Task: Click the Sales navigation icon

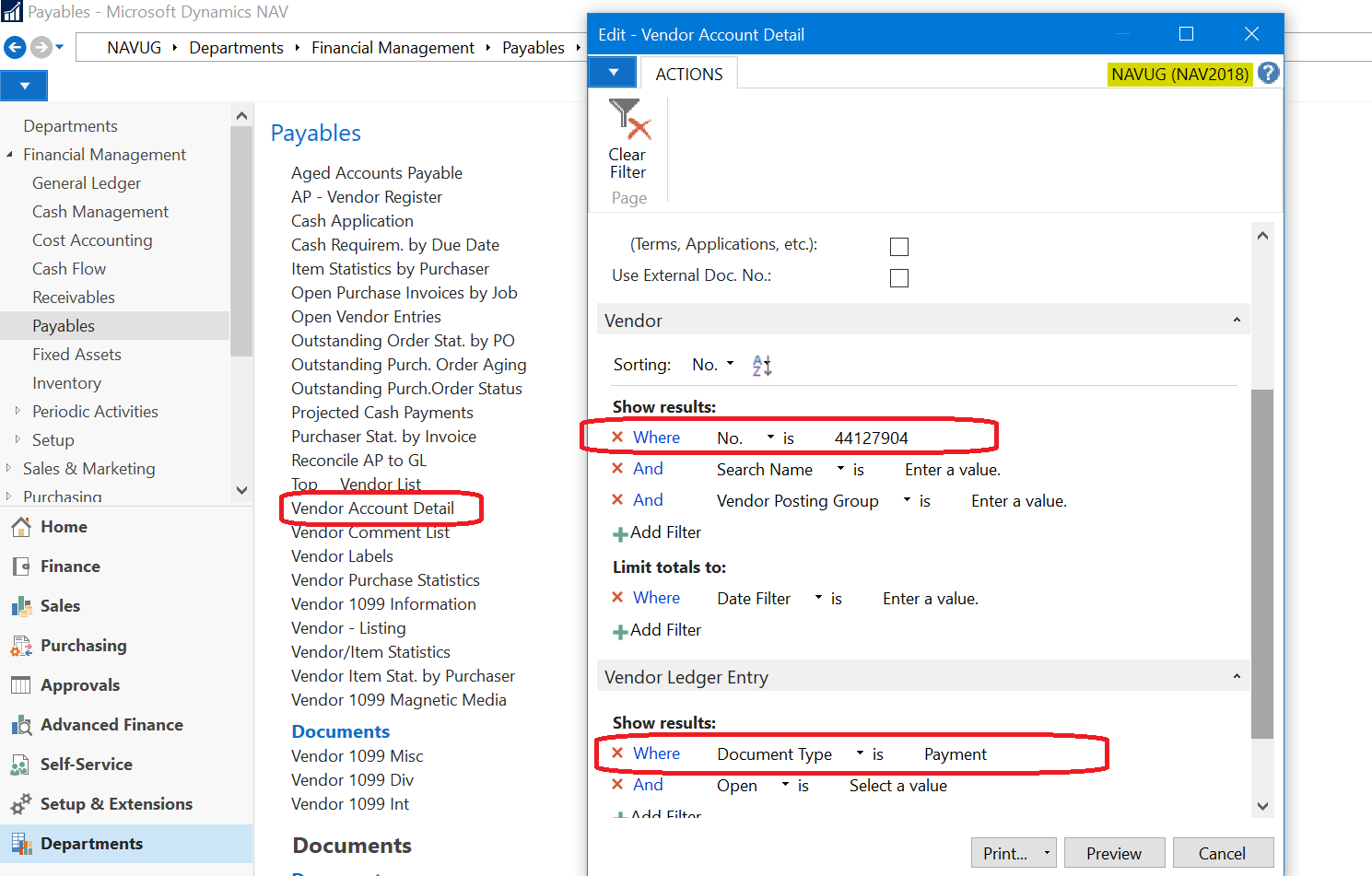Action: tap(20, 606)
